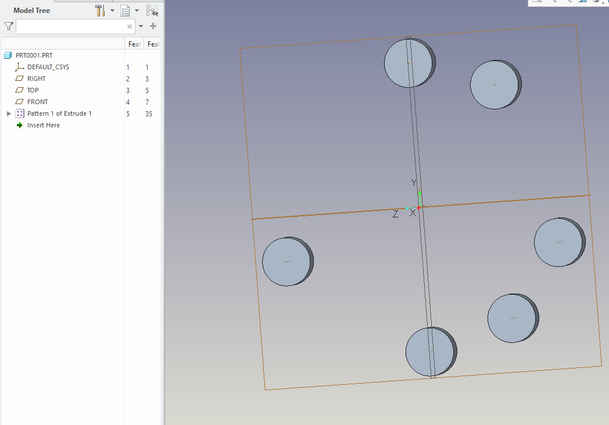Open the search options dropdown arrow
This screenshot has height=425, width=609.
tap(141, 27)
